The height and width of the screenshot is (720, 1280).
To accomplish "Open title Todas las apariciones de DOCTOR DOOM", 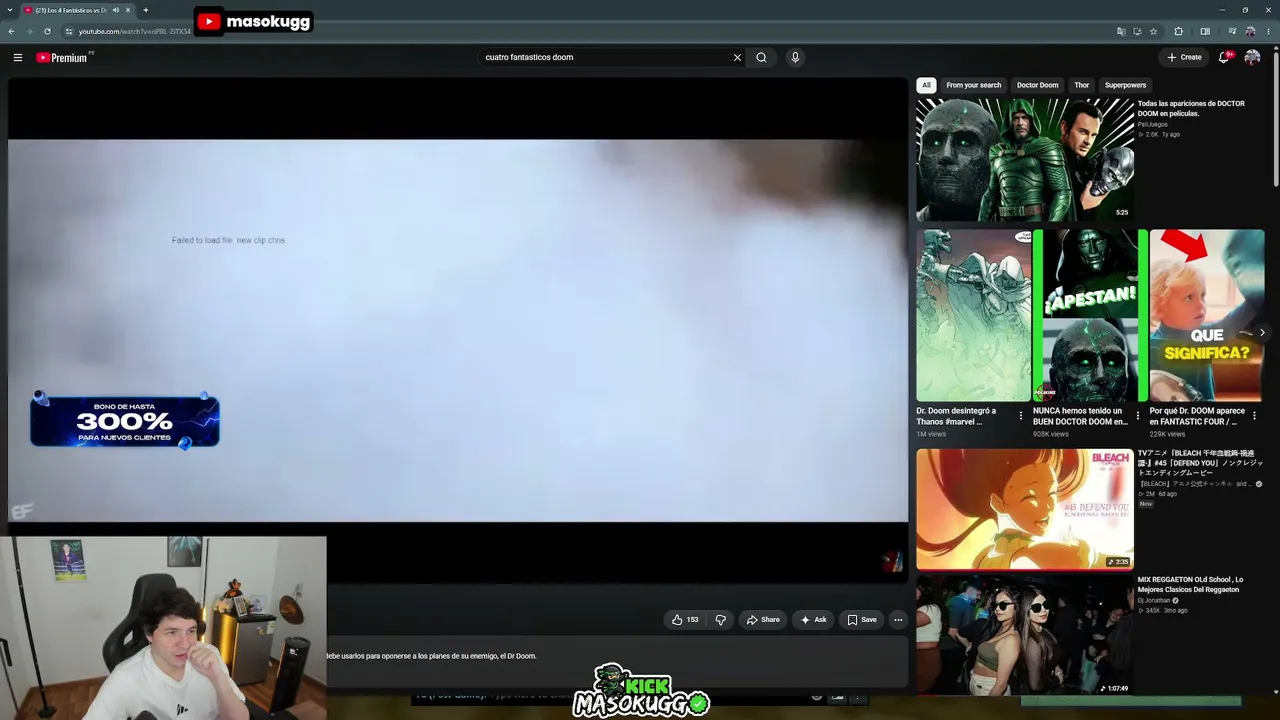I will coord(1191,108).
